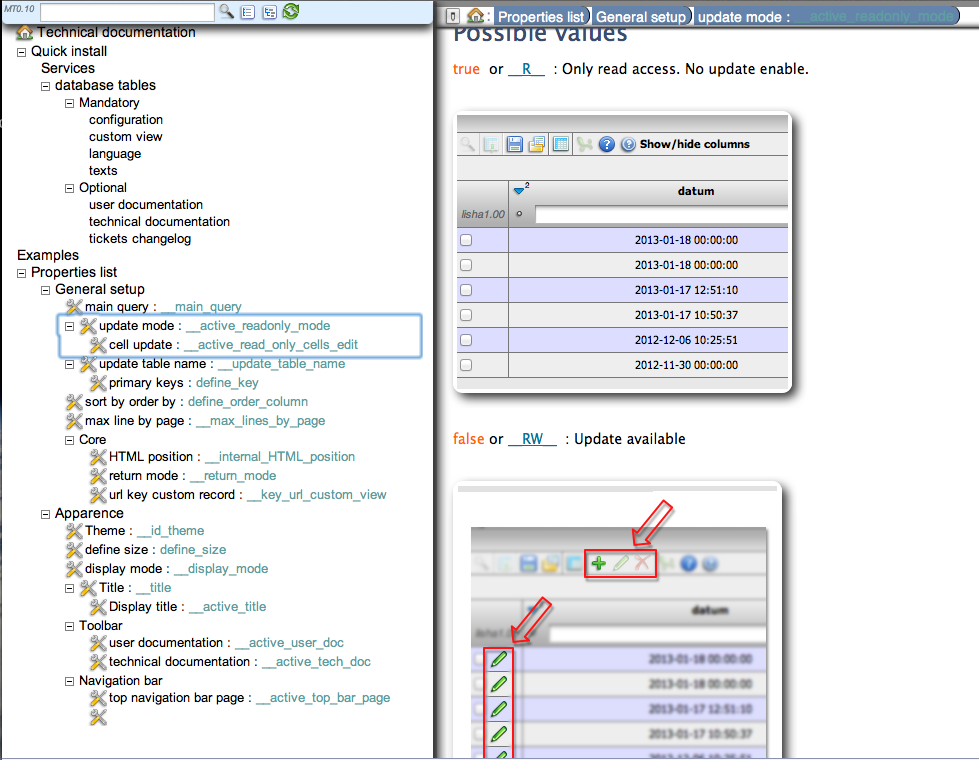This screenshot has height=760, width=979.
Task: Click the green pencil edit icon on a table row
Action: [x=500, y=661]
